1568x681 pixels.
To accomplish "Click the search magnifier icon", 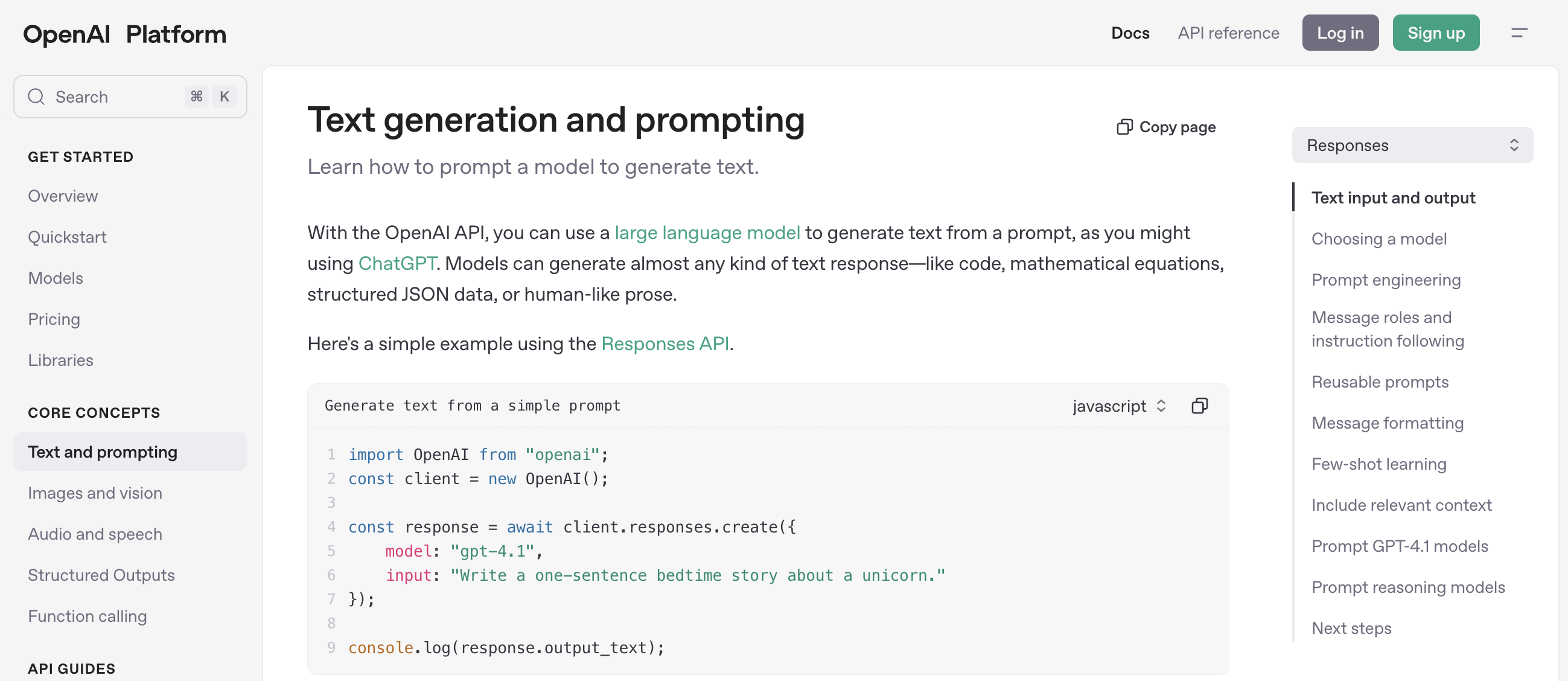I will click(x=37, y=97).
